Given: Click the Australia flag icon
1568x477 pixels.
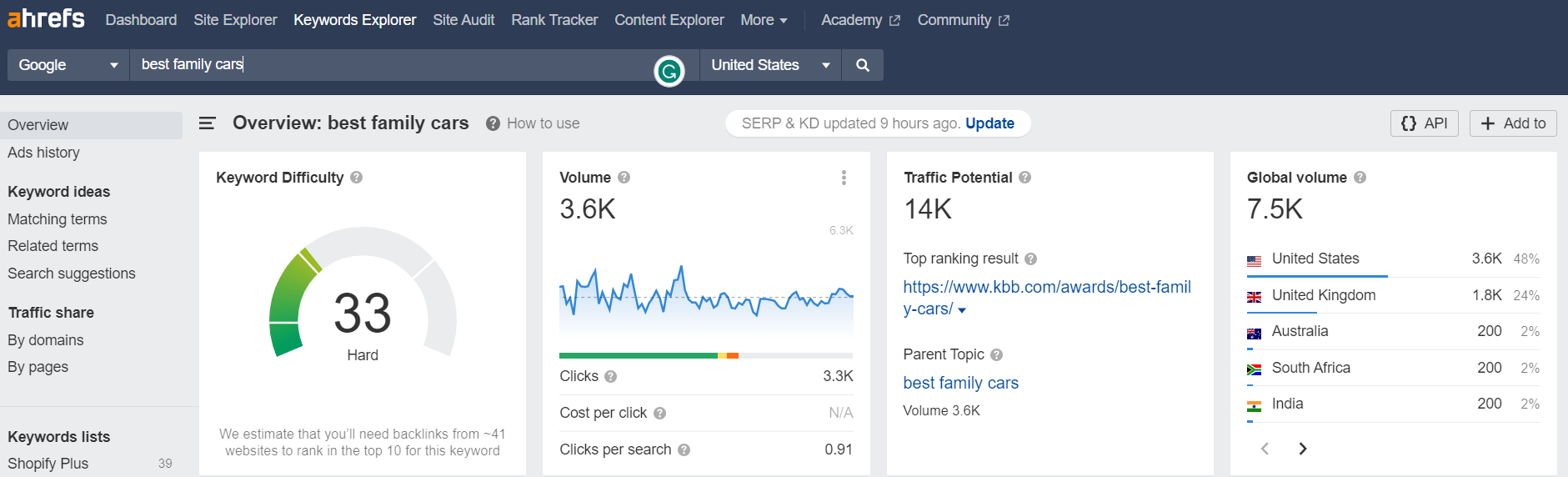Looking at the screenshot, I should point(1254,334).
